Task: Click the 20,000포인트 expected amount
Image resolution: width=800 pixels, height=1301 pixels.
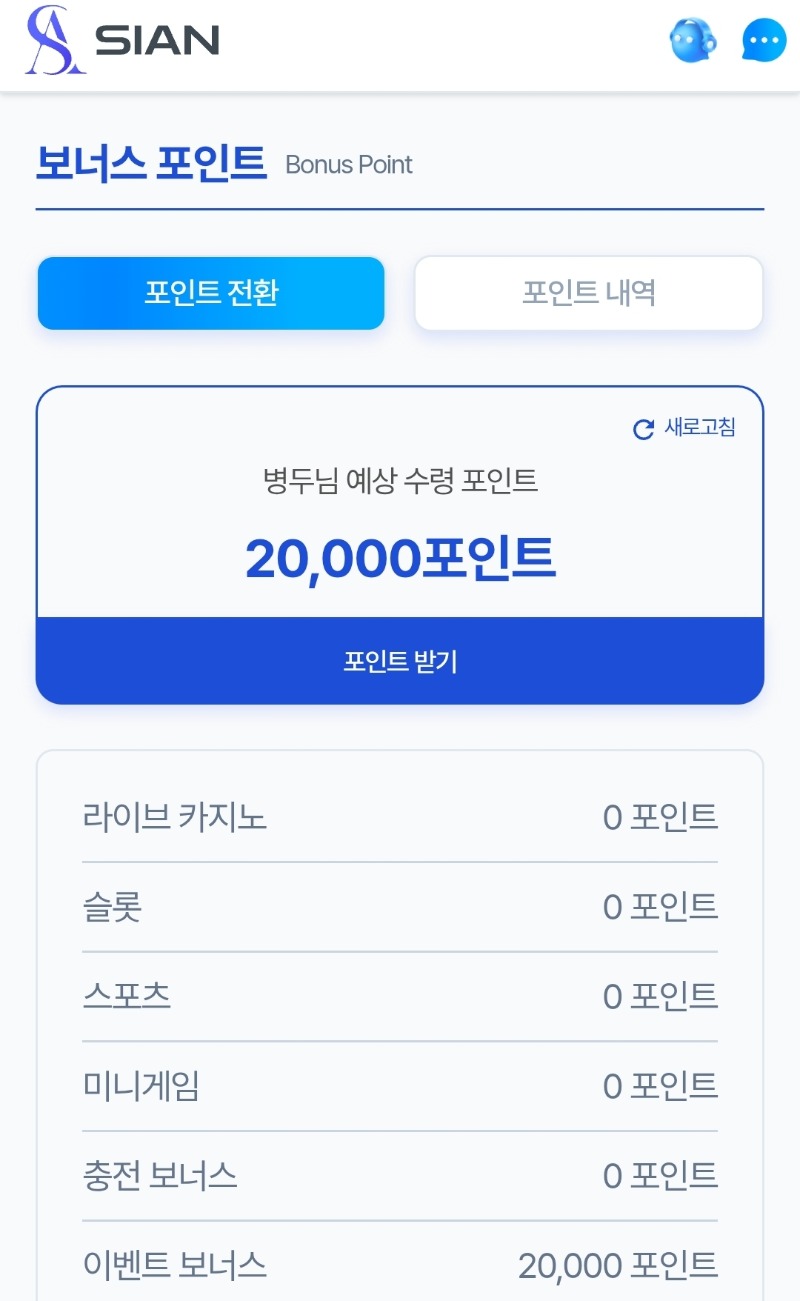Action: click(400, 558)
